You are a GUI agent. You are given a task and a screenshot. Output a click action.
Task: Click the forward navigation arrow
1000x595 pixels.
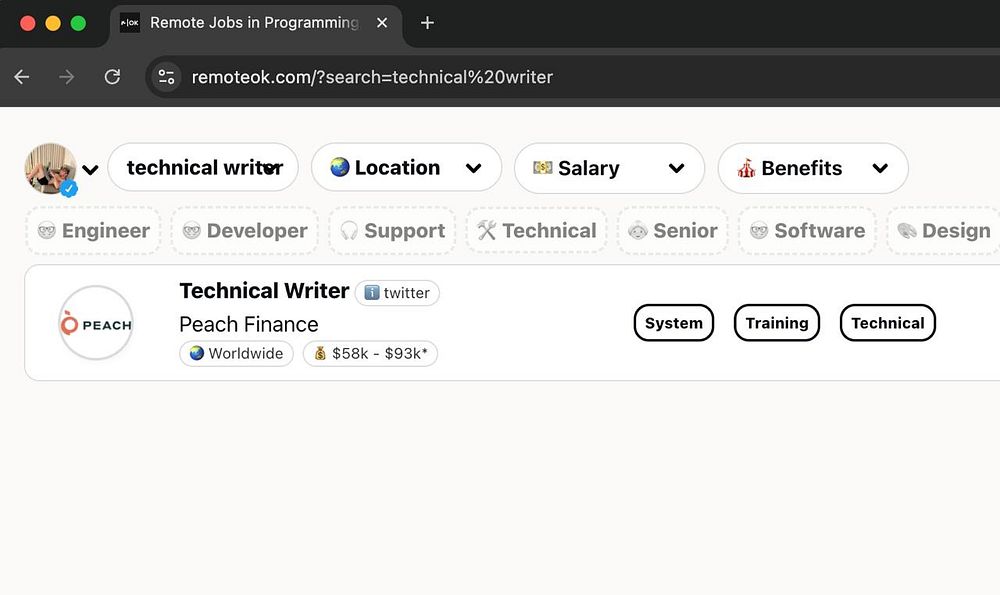click(x=67, y=77)
